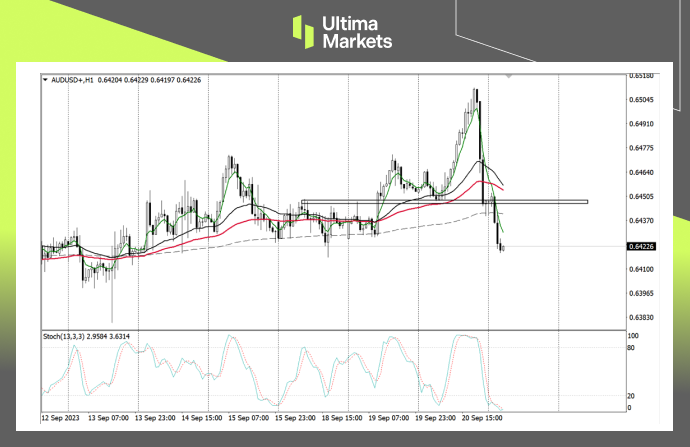Click the stochastic 20 level label
The image size is (690, 447).
click(632, 395)
